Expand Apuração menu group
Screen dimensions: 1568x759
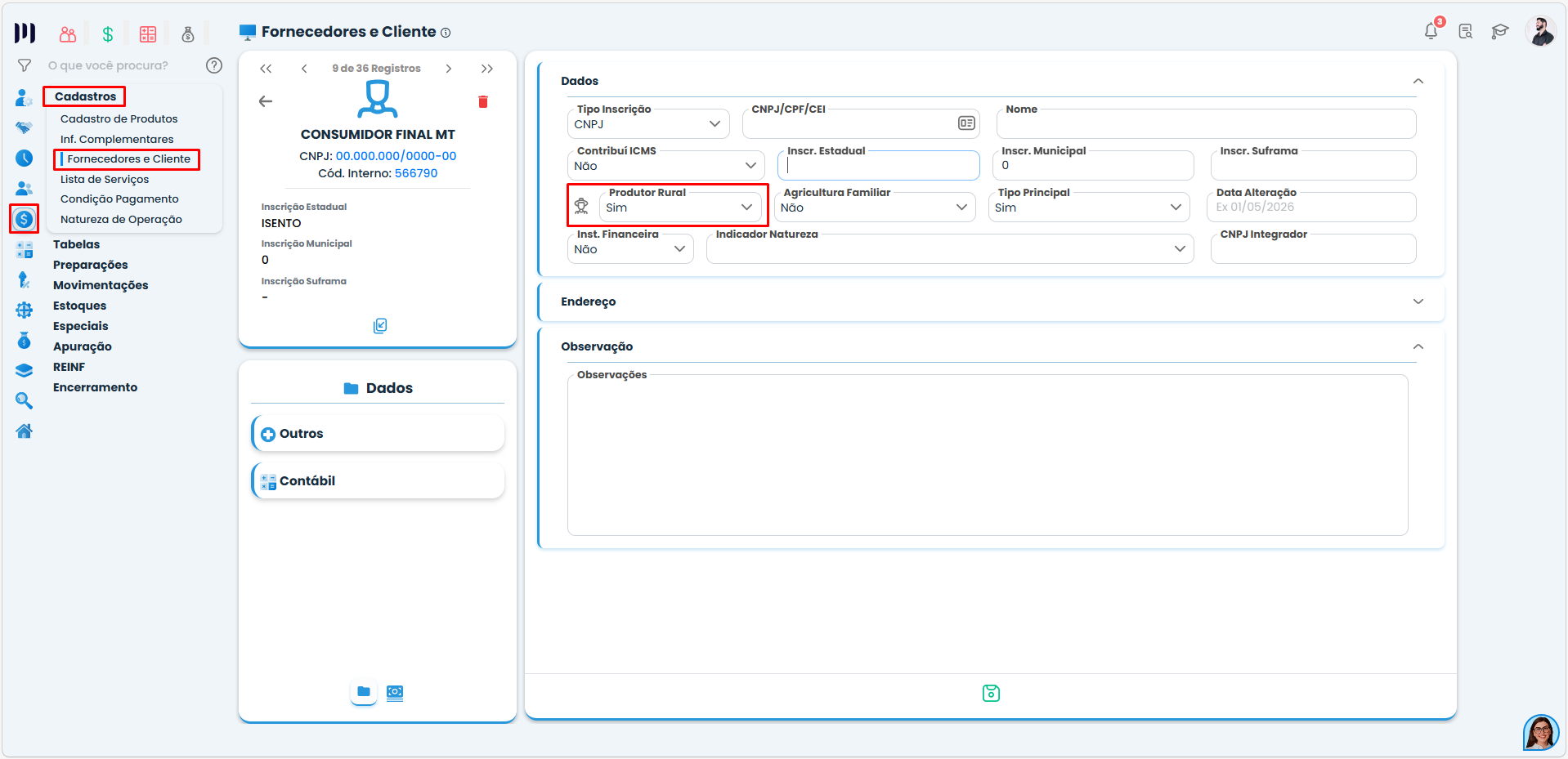pyautogui.click(x=83, y=346)
